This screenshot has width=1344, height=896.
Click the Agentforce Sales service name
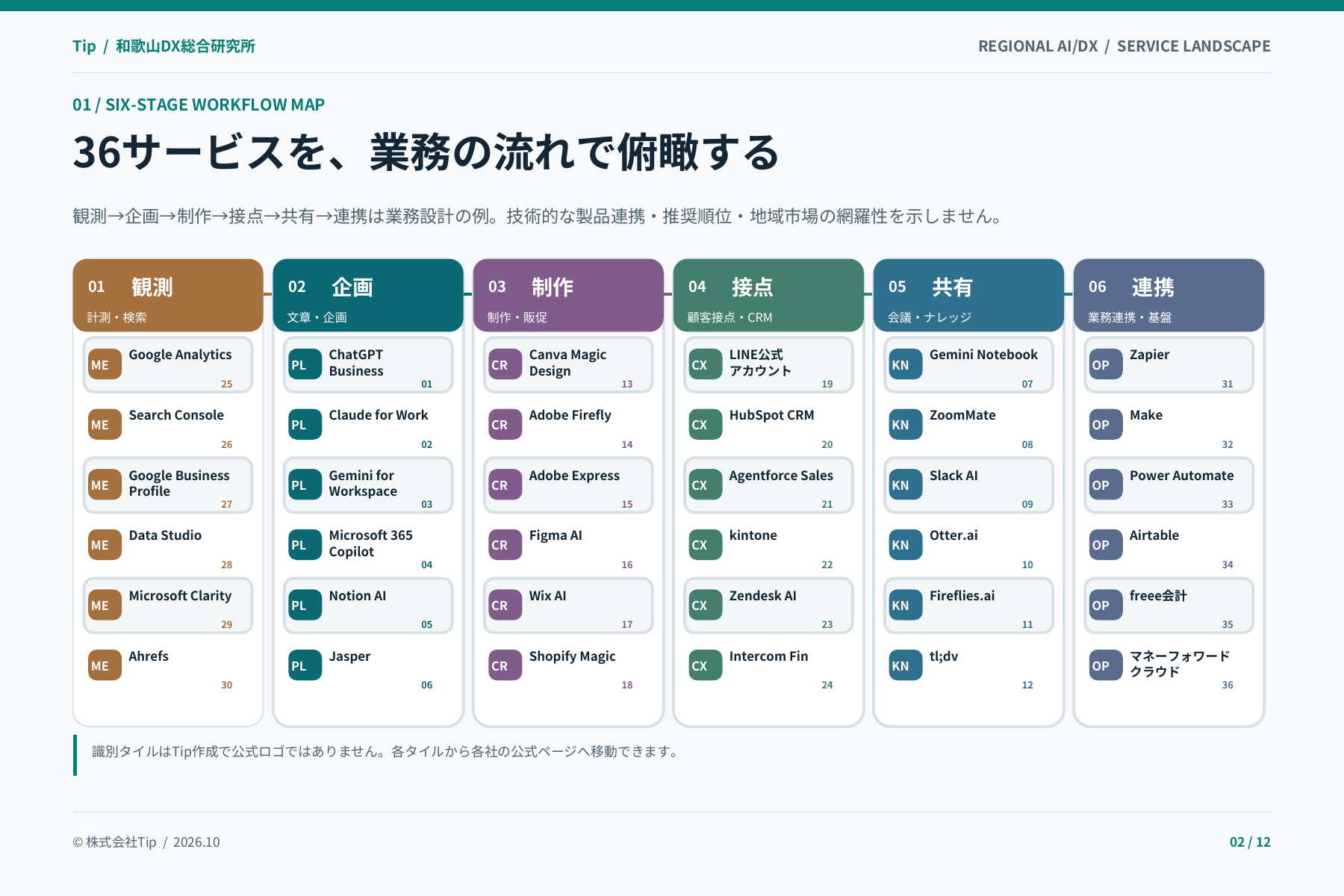click(x=781, y=476)
